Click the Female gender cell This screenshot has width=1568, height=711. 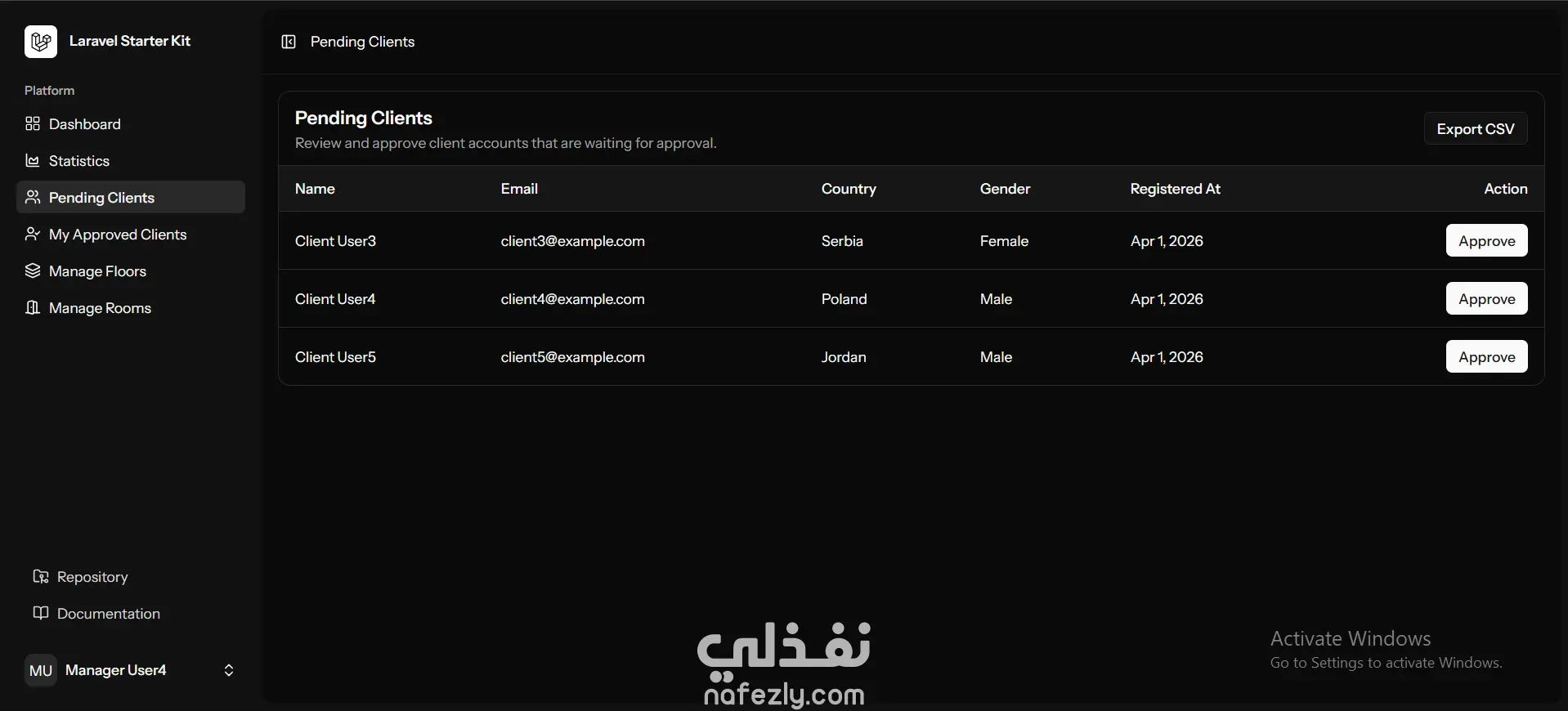coord(1004,241)
